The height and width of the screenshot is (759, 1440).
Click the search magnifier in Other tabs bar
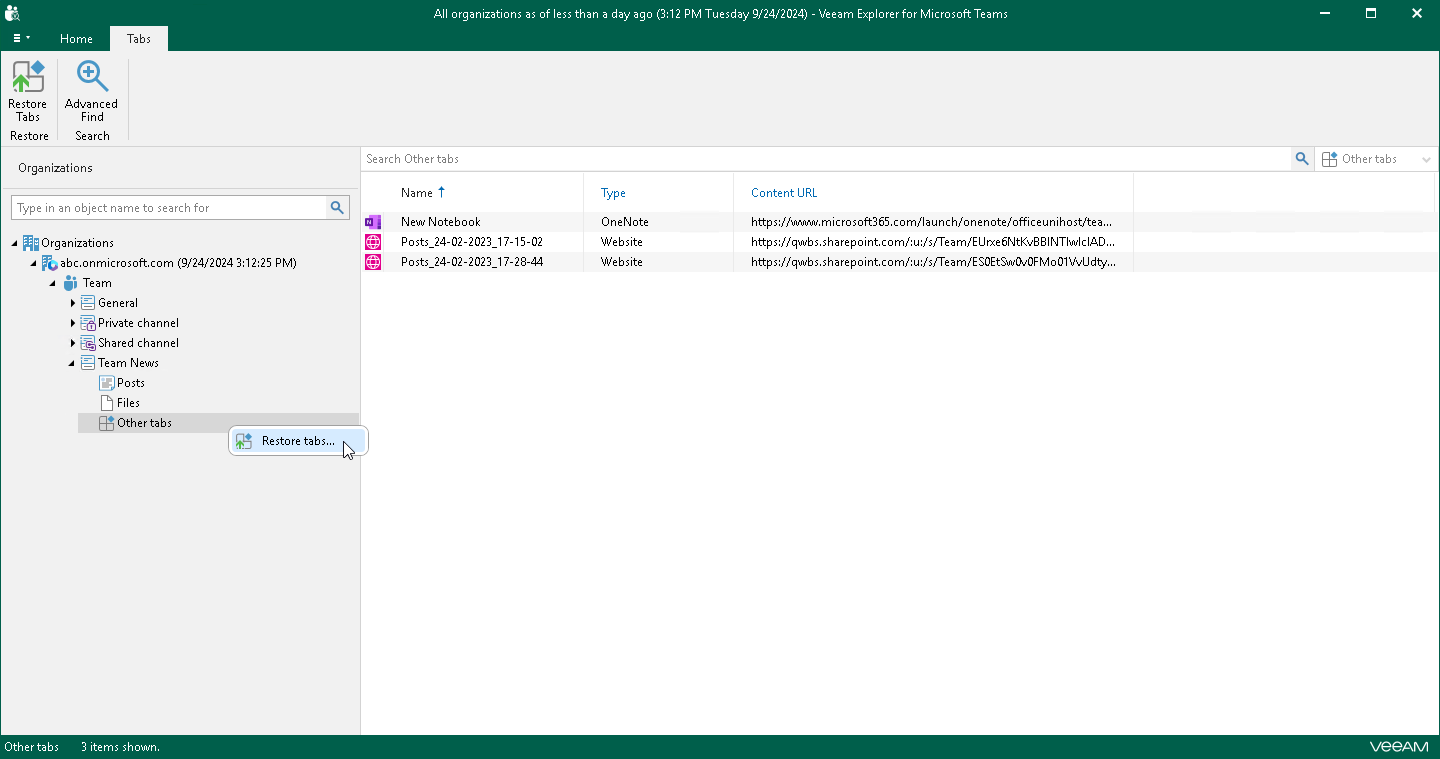[x=1301, y=158]
